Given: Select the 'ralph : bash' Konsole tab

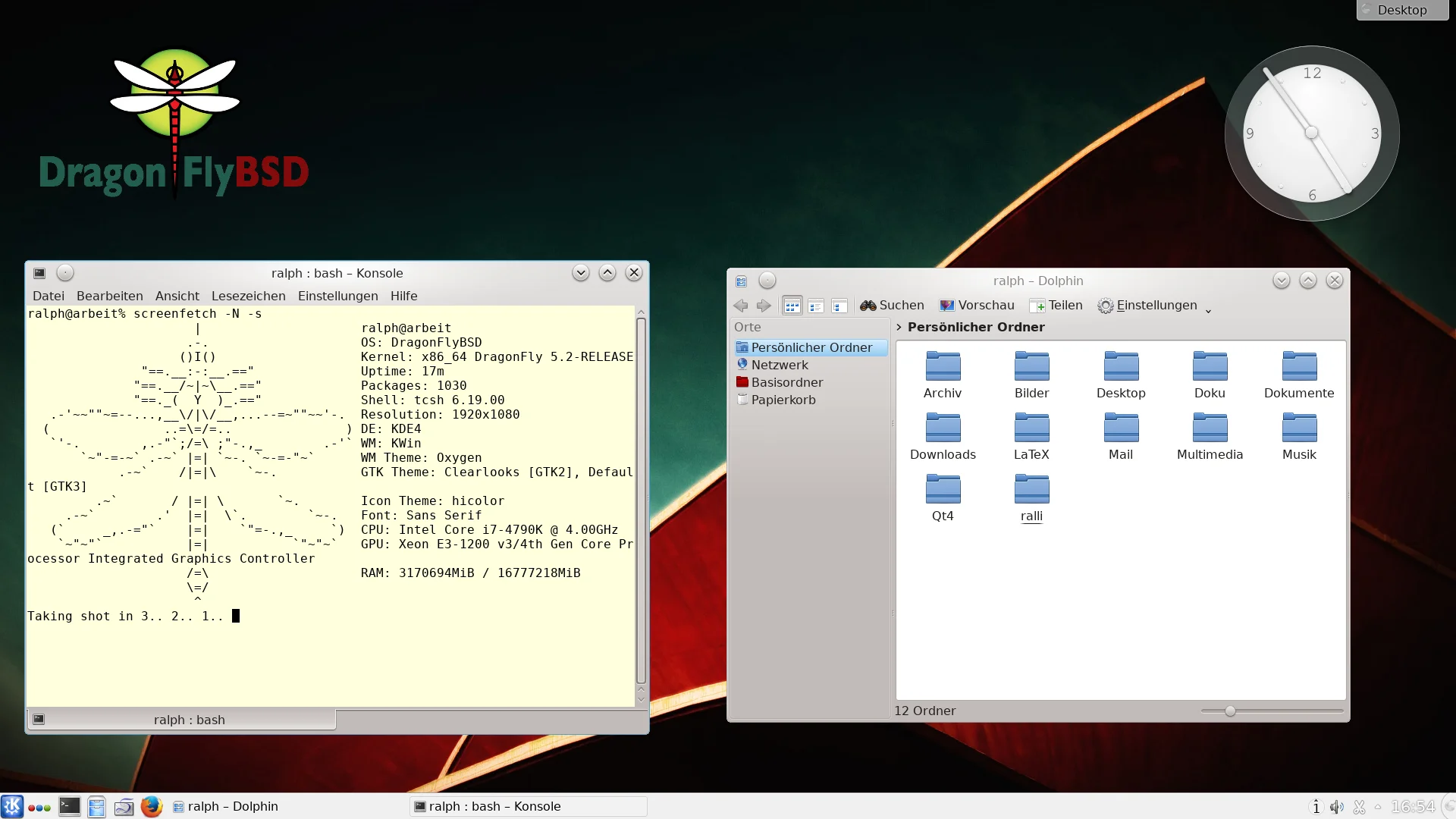Looking at the screenshot, I should 182,720.
